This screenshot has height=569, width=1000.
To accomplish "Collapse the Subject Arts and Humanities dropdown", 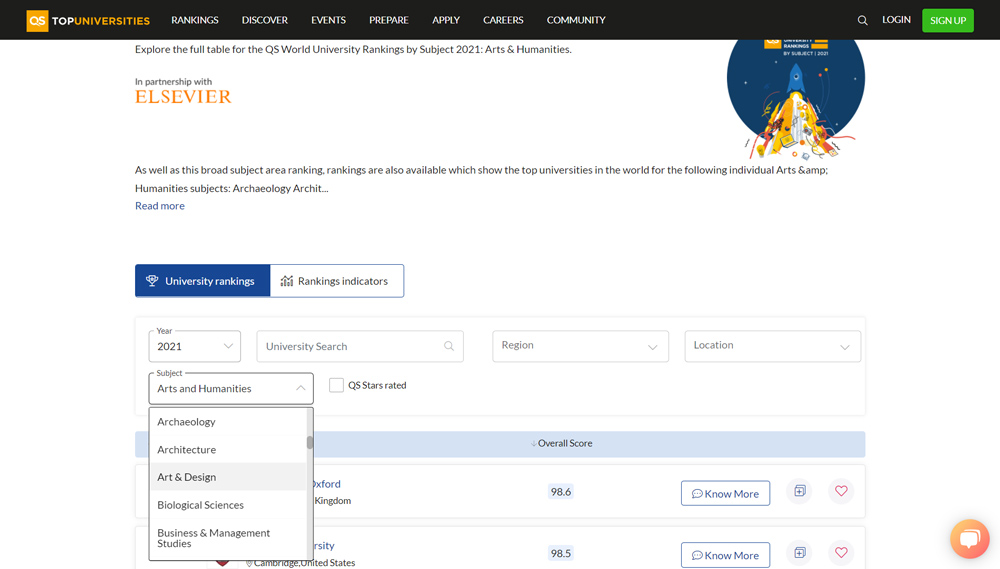I will 231,388.
